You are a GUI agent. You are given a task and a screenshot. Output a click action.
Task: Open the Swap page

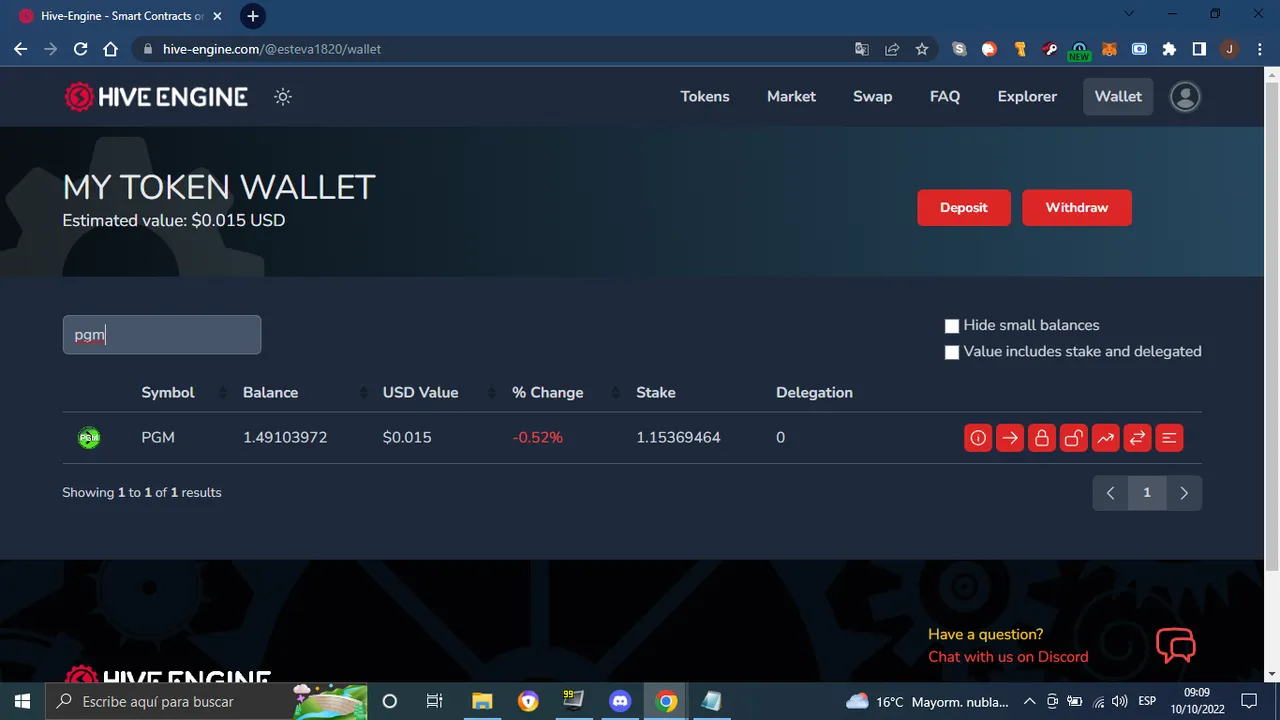872,97
